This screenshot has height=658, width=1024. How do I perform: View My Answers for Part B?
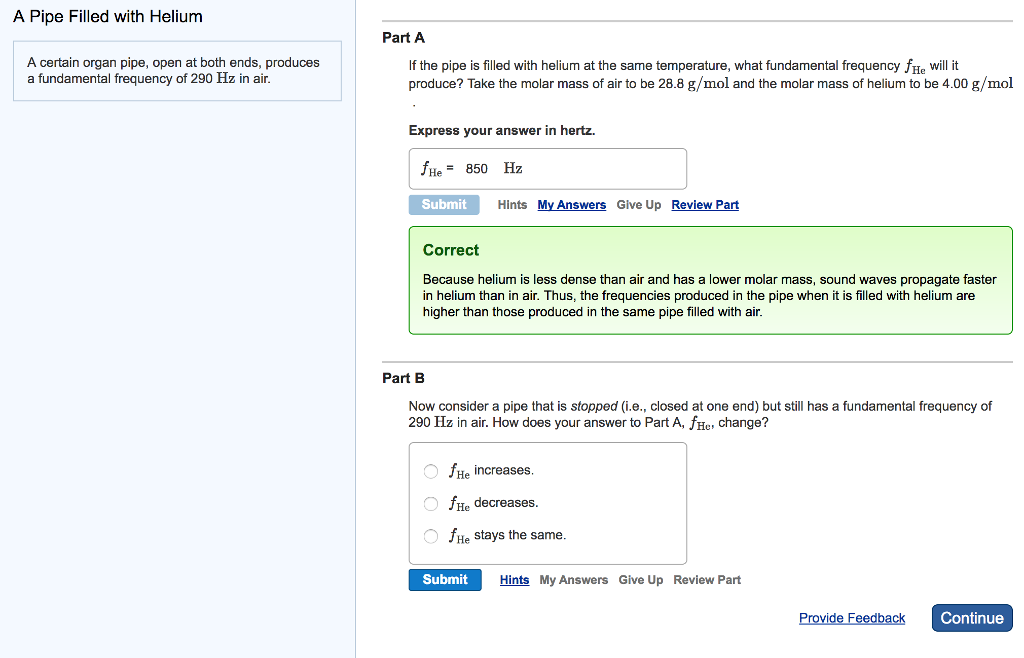[x=574, y=580]
